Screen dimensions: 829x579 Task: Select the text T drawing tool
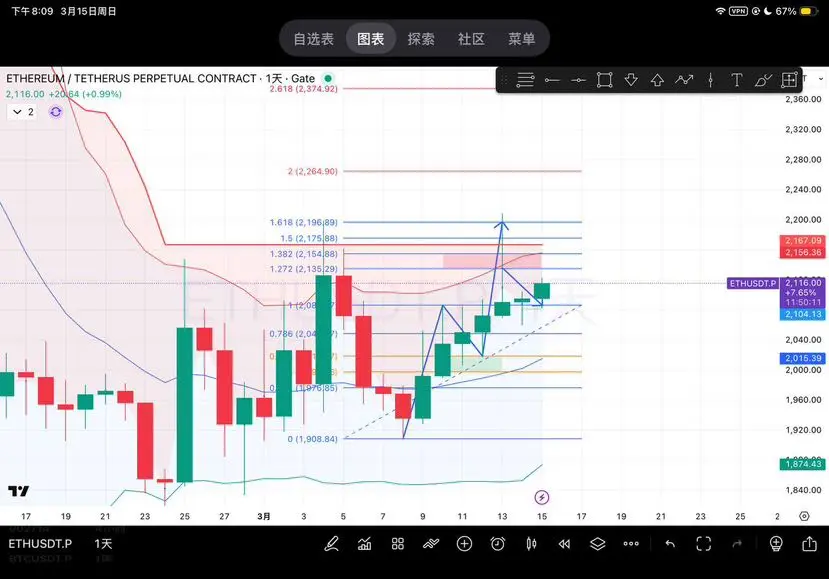(736, 80)
